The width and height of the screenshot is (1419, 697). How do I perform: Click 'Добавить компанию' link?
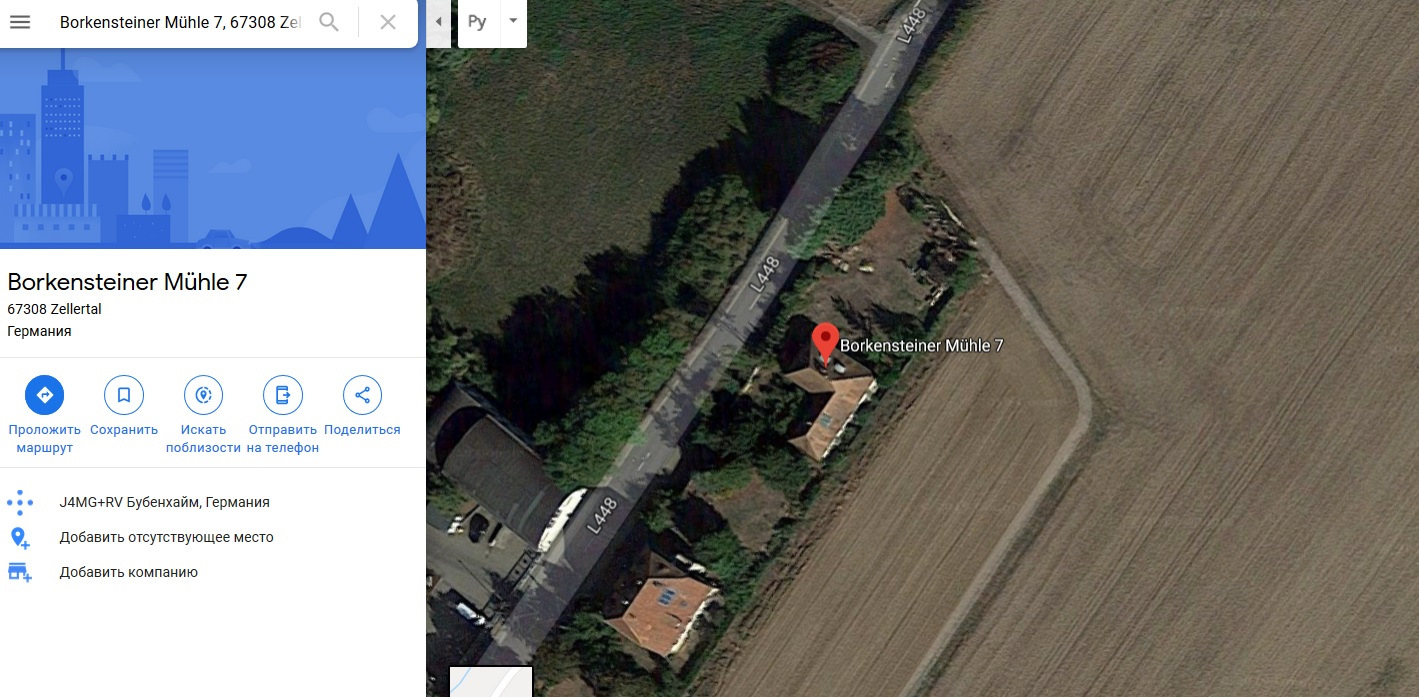(128, 572)
